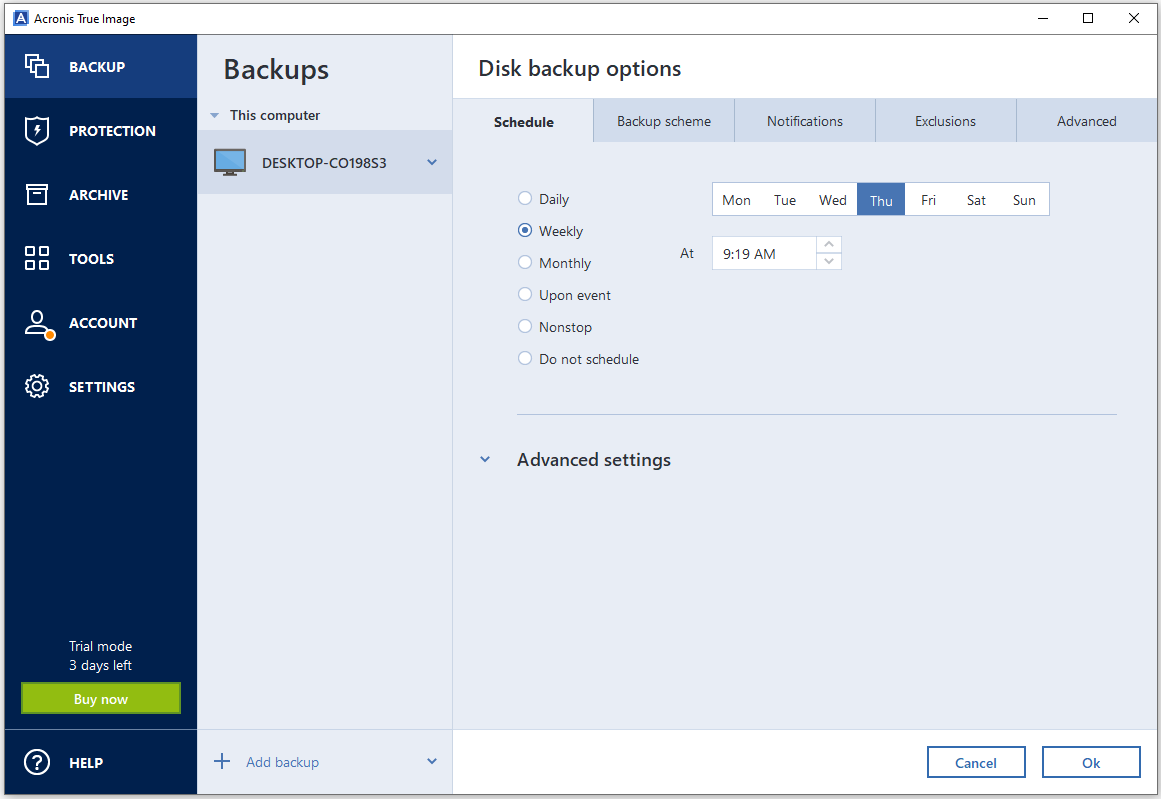Open Add backup dropdown arrow
This screenshot has height=799, width=1161.
[432, 761]
